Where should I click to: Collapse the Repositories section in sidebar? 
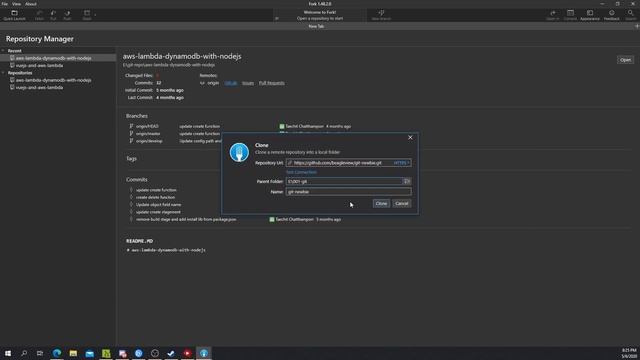3,73
